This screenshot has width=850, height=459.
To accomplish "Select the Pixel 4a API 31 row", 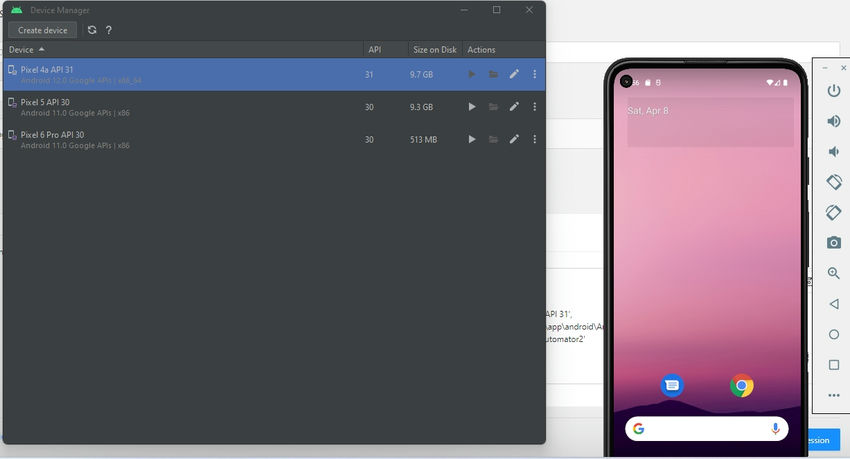I will pyautogui.click(x=274, y=74).
